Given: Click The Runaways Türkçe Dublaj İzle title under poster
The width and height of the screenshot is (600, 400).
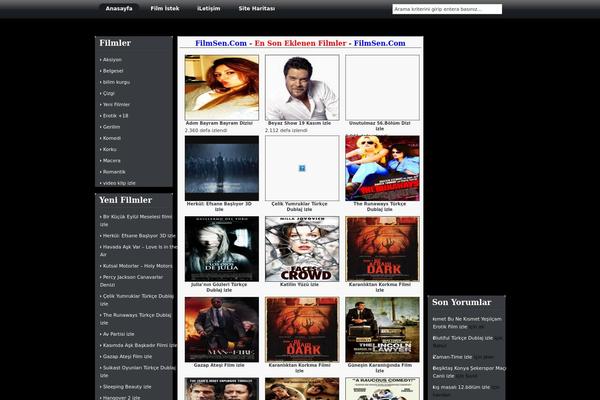Looking at the screenshot, I should coord(380,207).
